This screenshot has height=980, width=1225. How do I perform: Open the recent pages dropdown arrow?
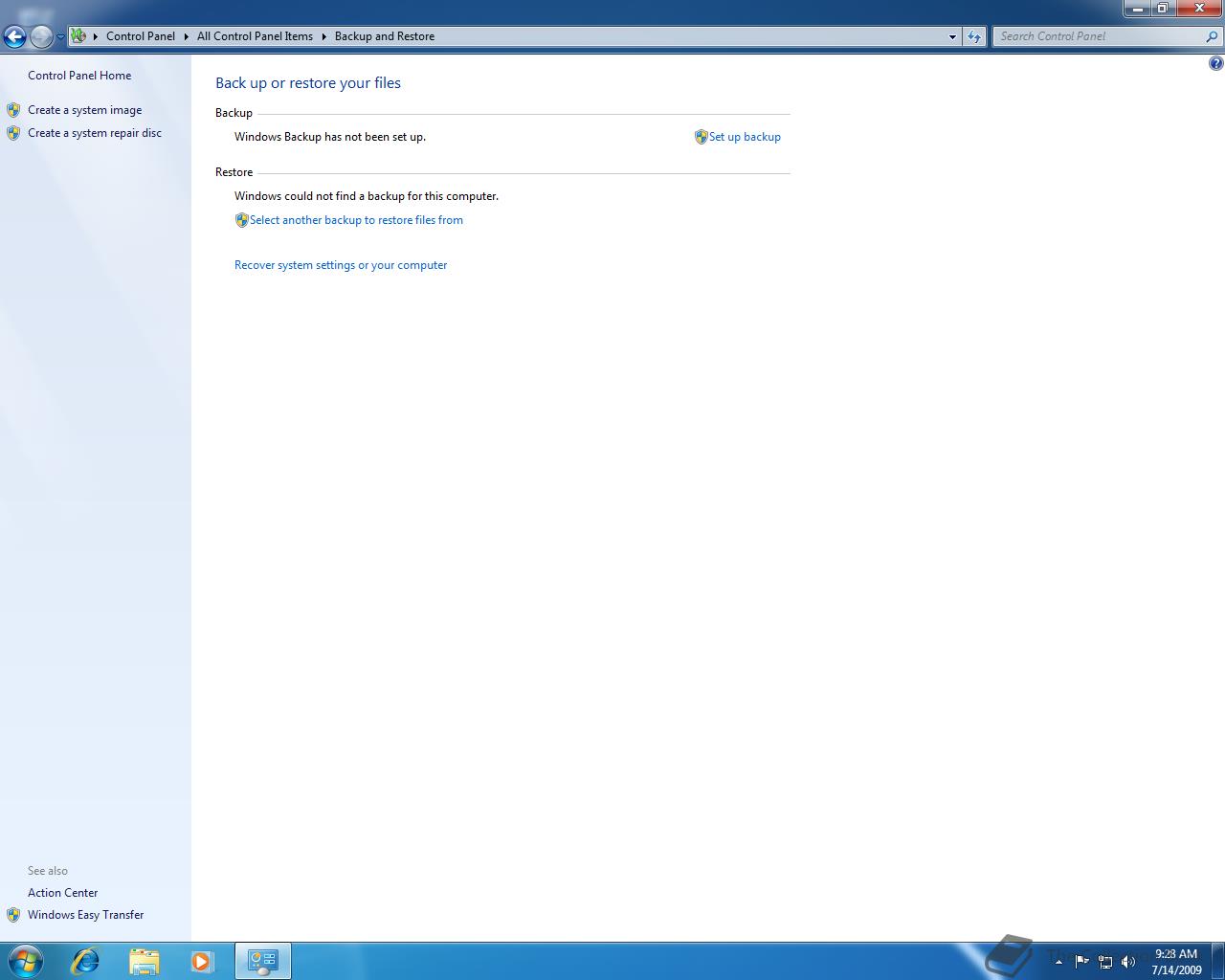[x=60, y=37]
